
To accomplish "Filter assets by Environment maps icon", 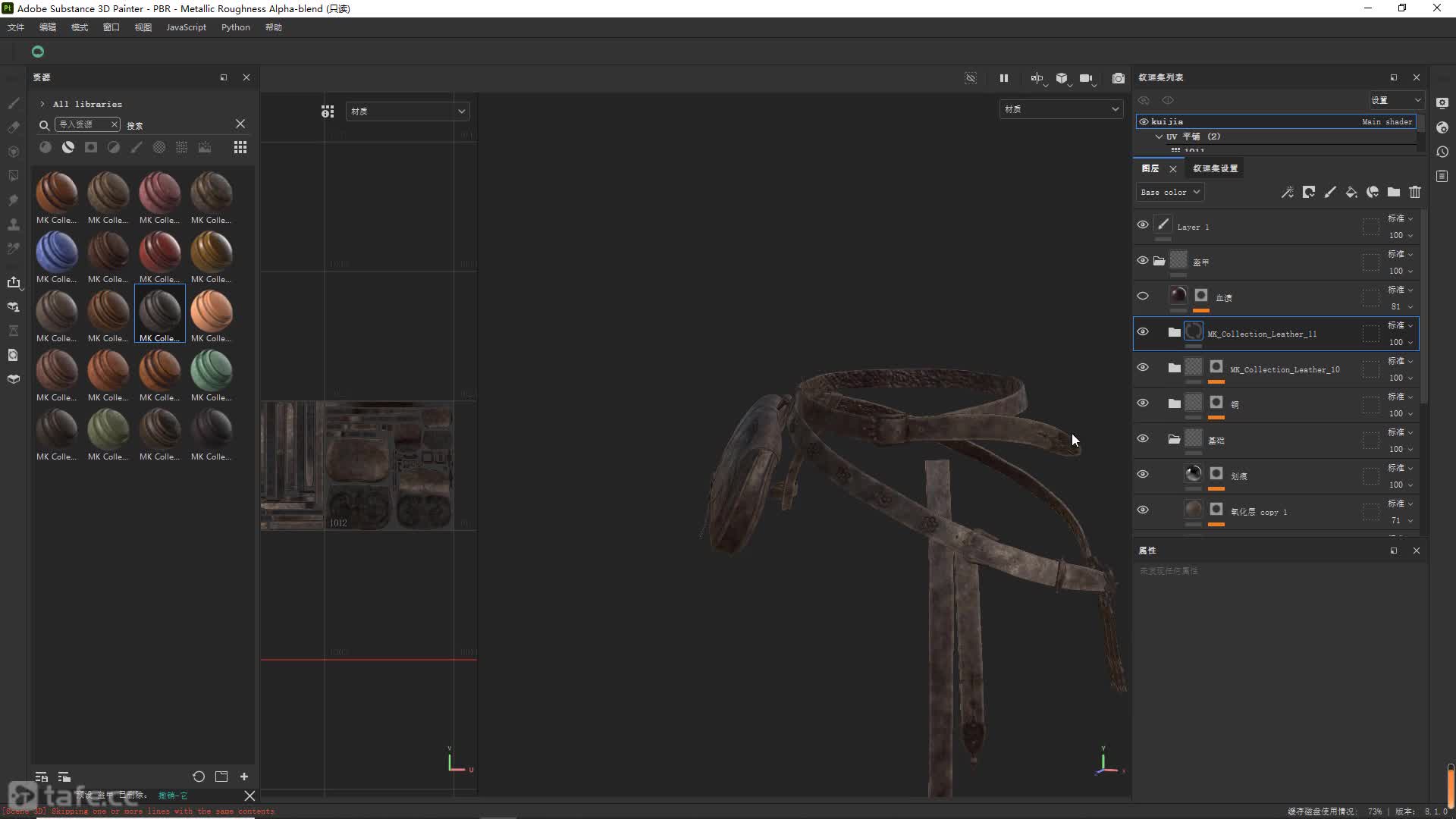I will click(205, 147).
